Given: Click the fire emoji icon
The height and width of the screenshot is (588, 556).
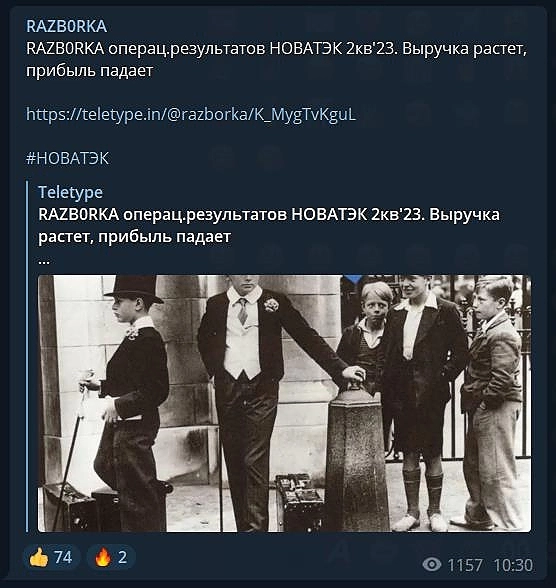Looking at the screenshot, I should [102, 558].
